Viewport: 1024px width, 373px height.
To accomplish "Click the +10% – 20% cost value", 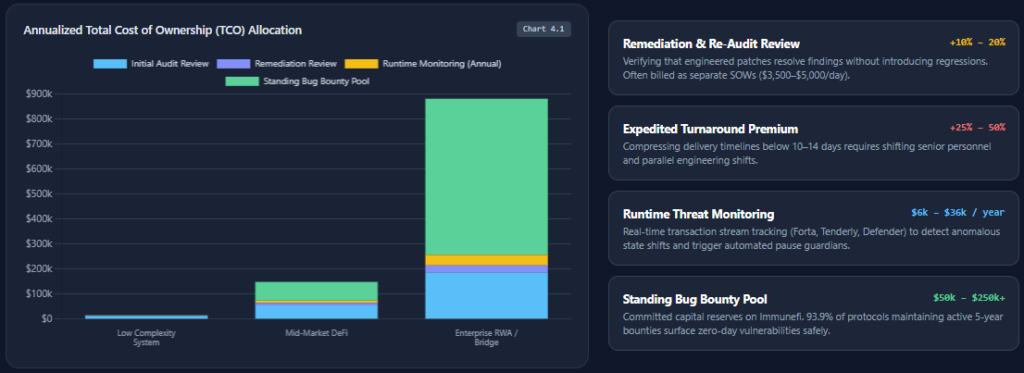I will click(x=977, y=42).
